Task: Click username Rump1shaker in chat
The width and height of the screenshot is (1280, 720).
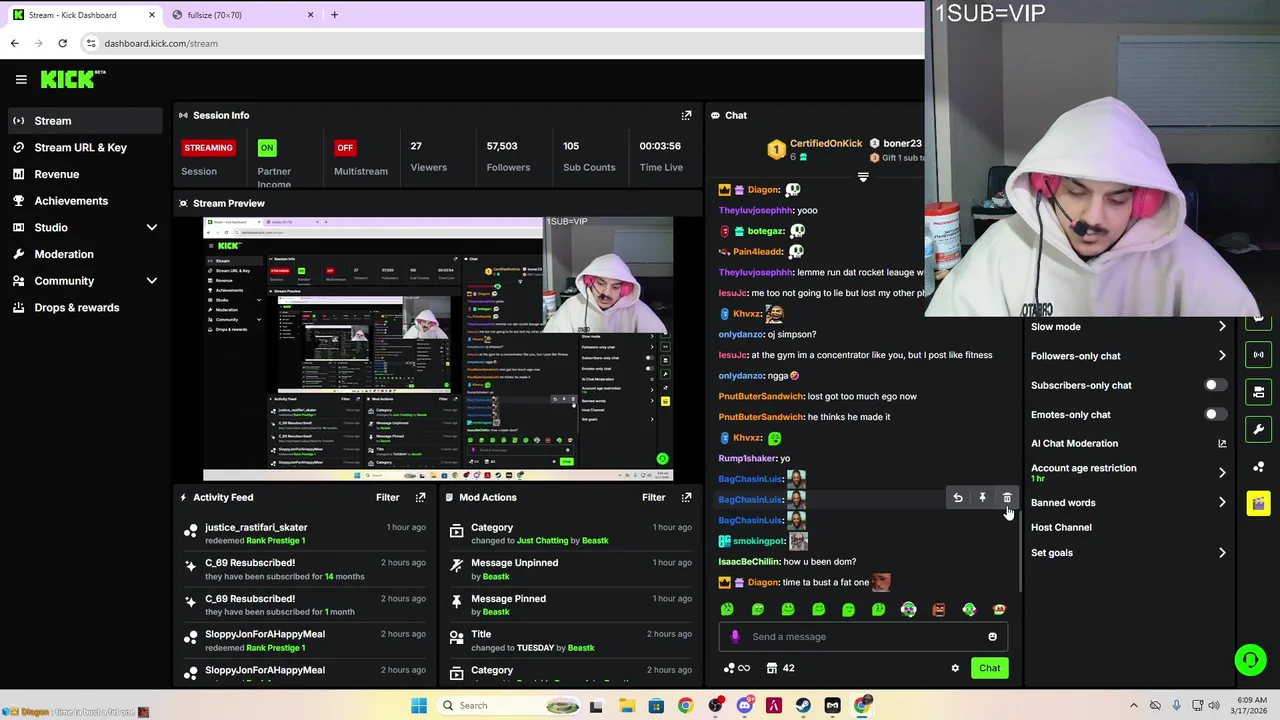Action: 747,458
